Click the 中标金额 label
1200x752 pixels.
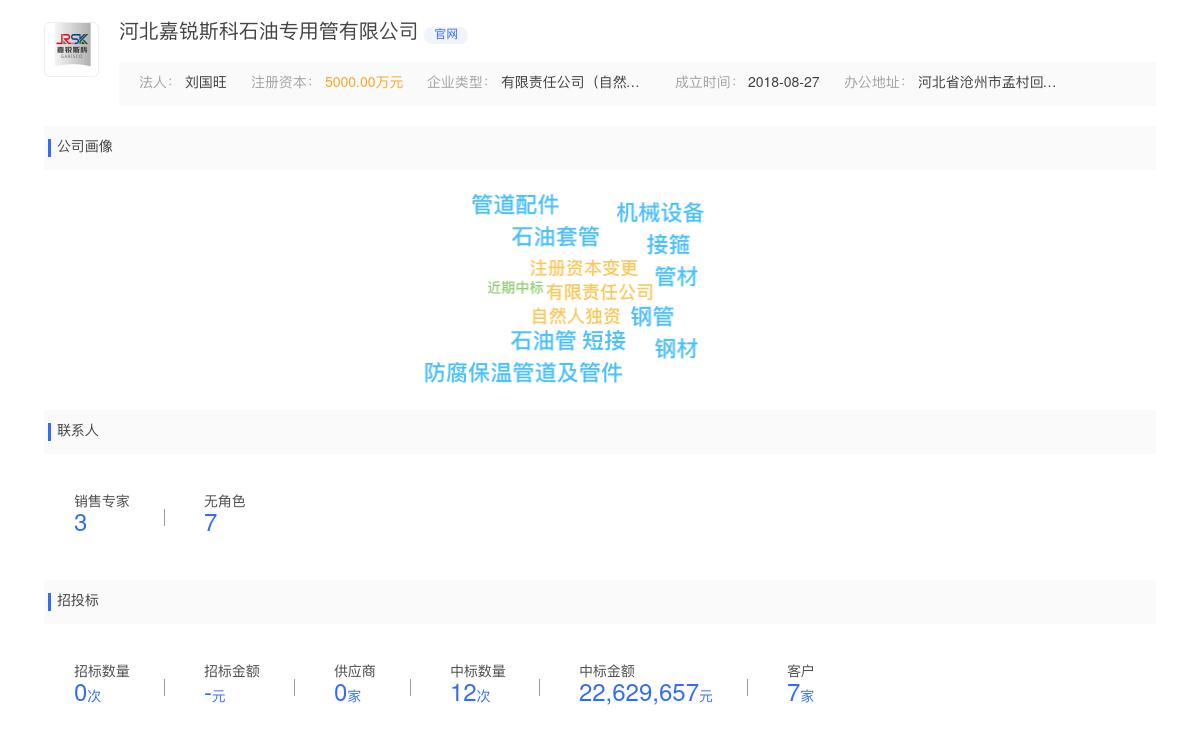click(x=607, y=672)
